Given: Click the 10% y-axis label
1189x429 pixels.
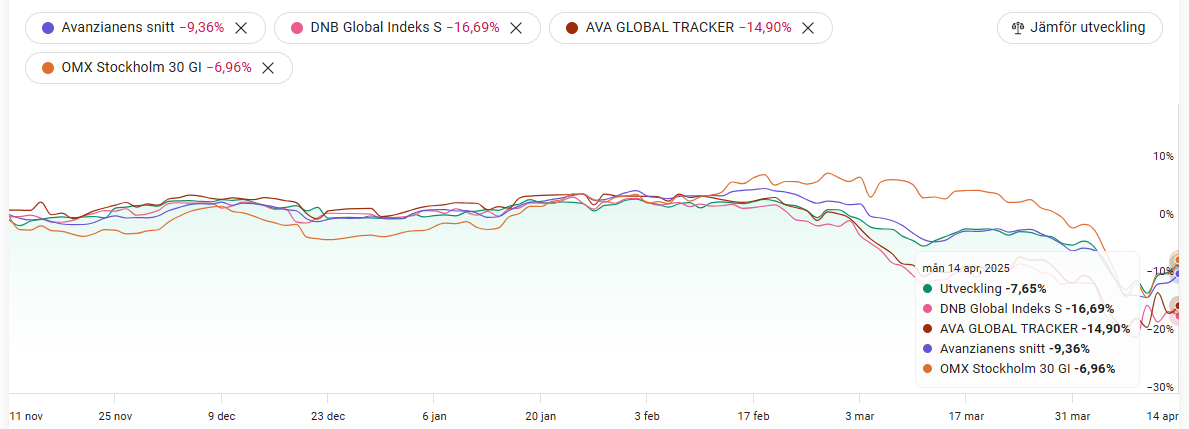Looking at the screenshot, I should point(1163,156).
